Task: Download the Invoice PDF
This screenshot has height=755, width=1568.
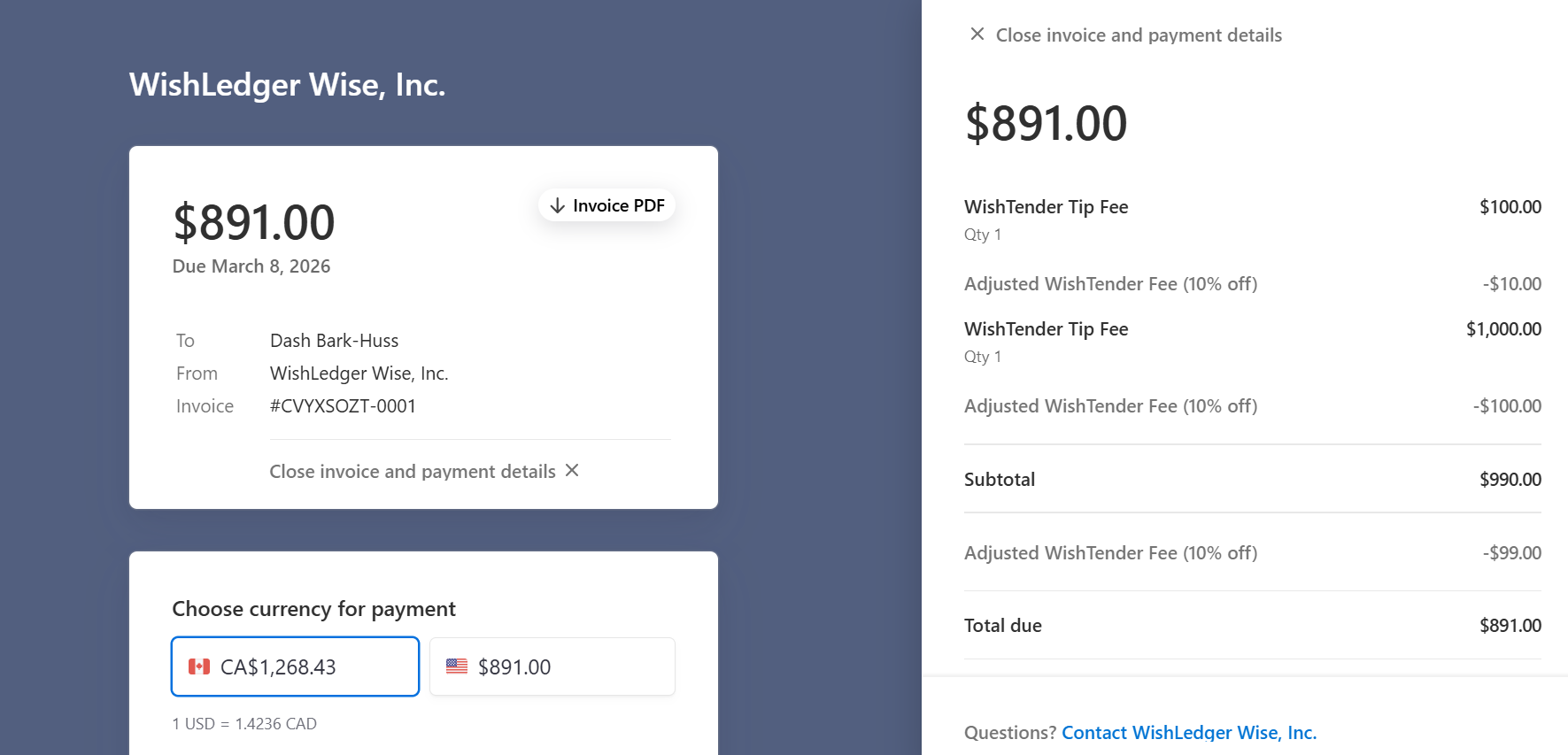Action: point(607,205)
